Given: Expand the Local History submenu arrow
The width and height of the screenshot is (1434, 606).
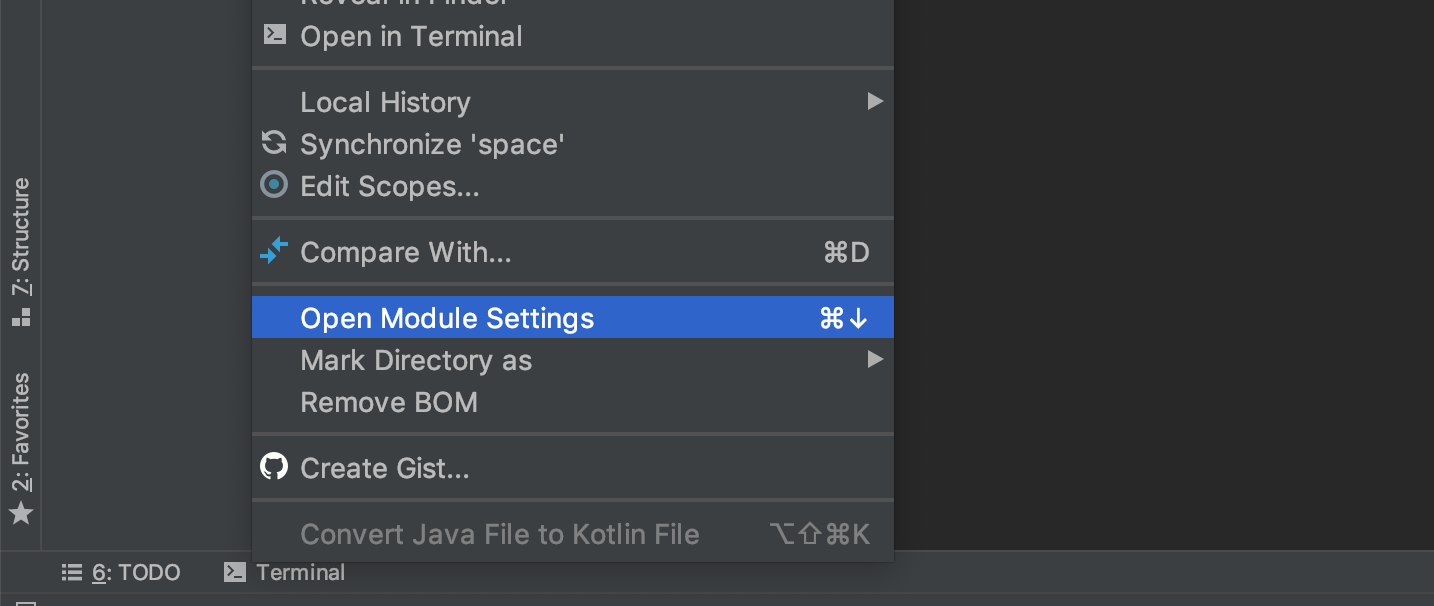Looking at the screenshot, I should click(875, 101).
